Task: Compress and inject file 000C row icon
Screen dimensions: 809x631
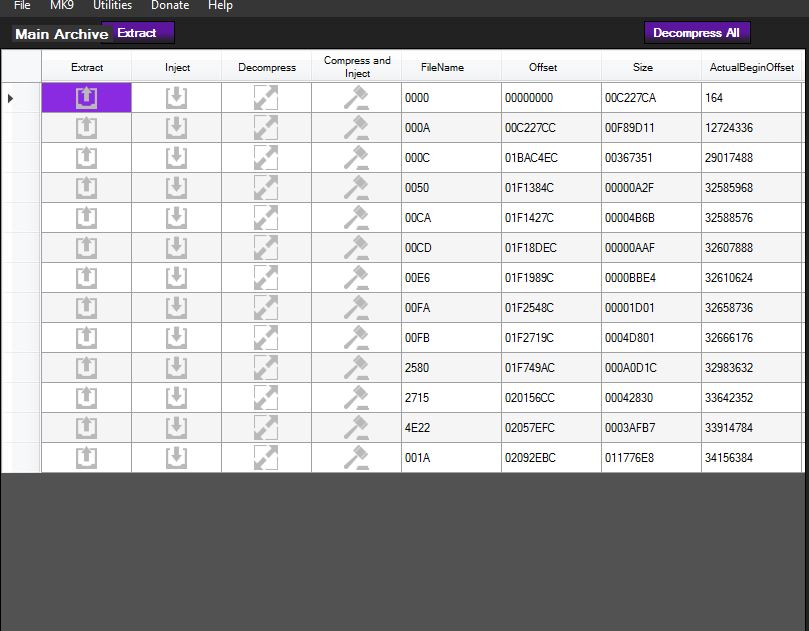Action: click(357, 157)
